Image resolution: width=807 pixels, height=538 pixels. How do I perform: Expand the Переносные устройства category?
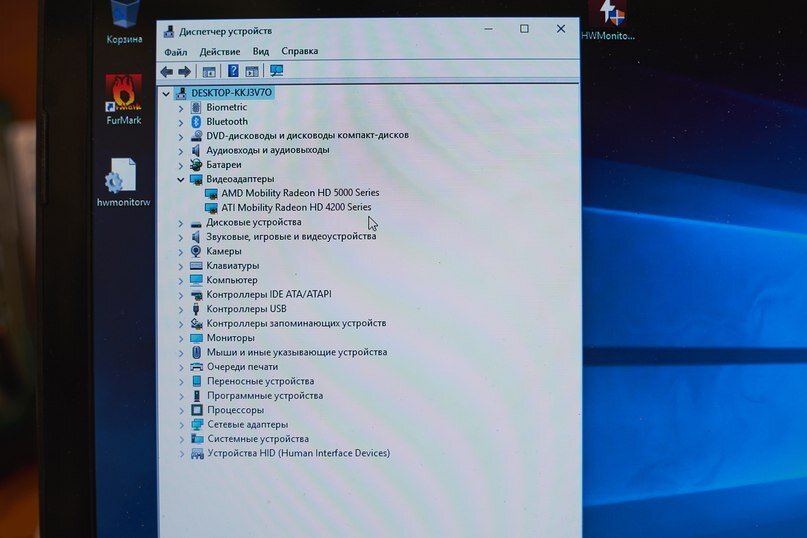pyautogui.click(x=181, y=382)
